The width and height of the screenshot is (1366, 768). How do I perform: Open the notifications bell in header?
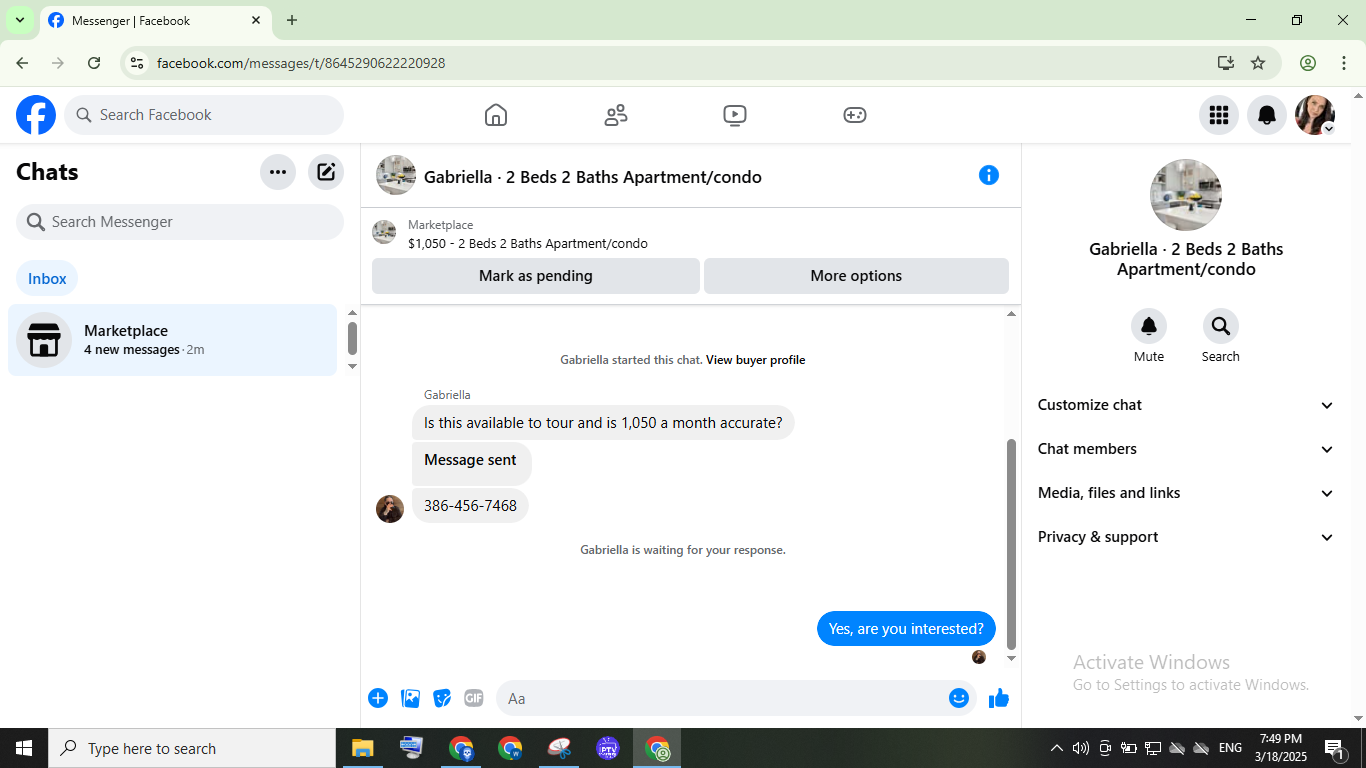click(1267, 115)
